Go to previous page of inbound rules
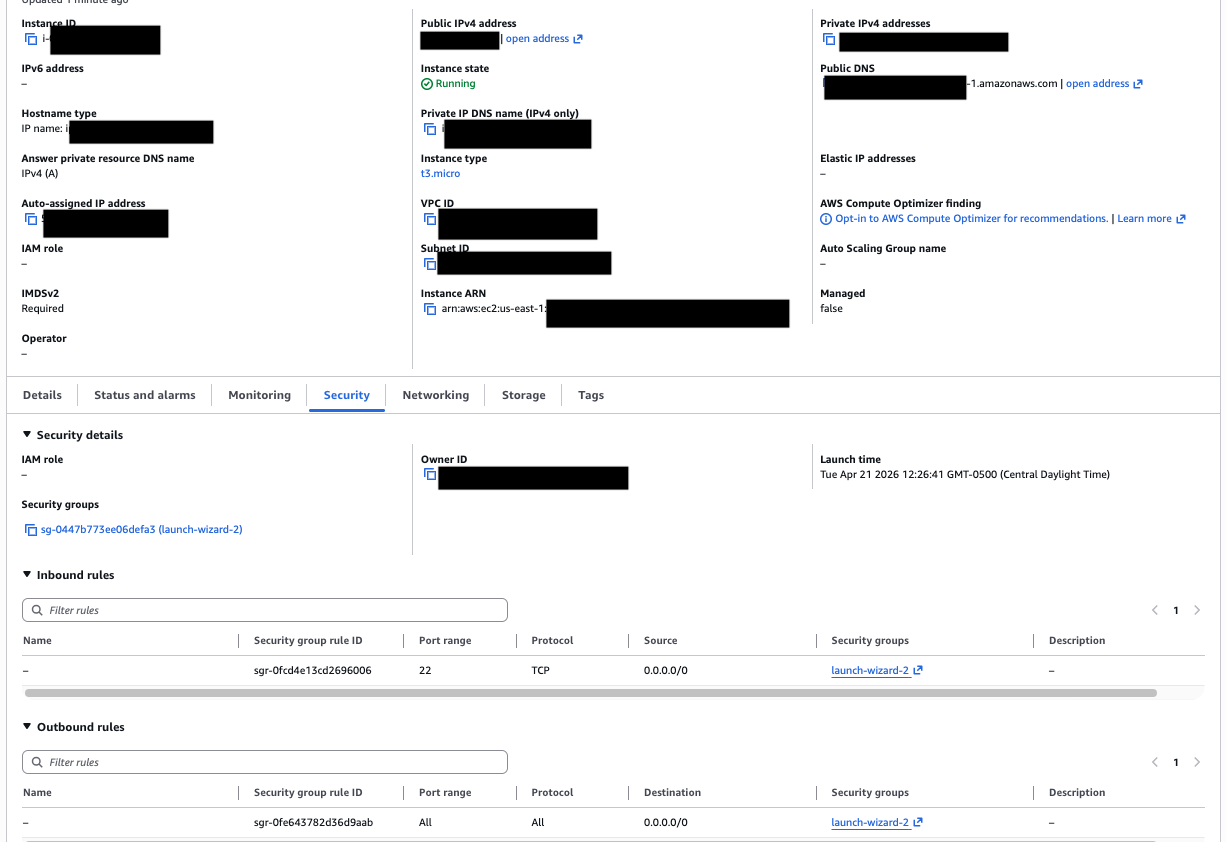Image resolution: width=1226 pixels, height=842 pixels. click(1155, 610)
